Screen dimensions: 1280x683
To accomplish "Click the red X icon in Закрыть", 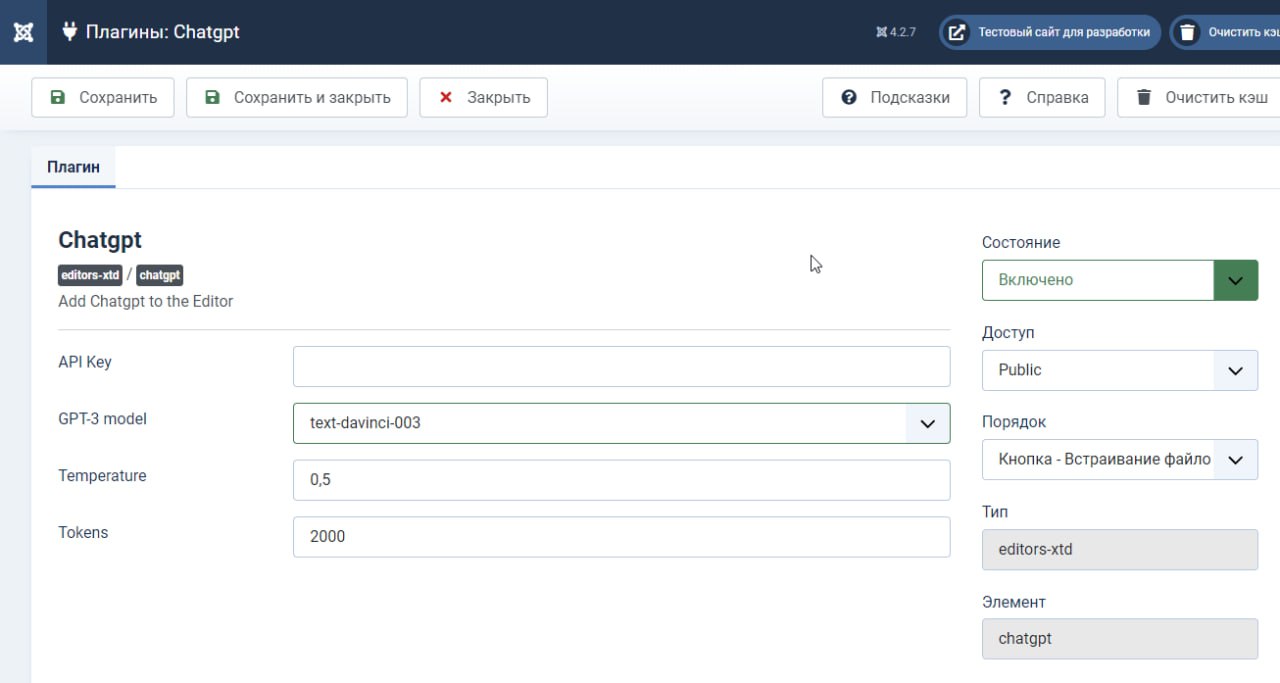I will [x=446, y=97].
